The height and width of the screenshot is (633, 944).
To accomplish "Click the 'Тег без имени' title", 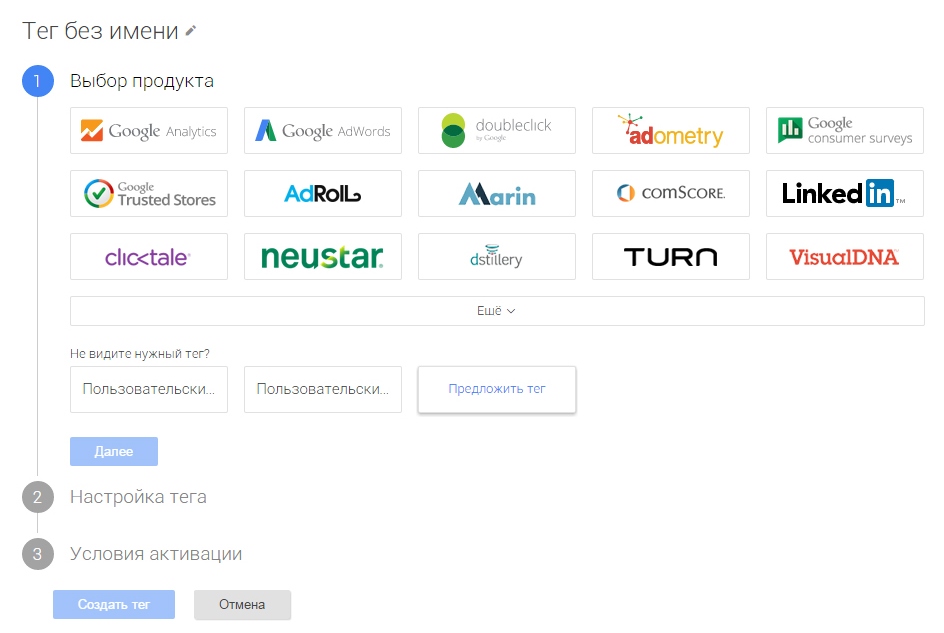I will click(x=100, y=31).
